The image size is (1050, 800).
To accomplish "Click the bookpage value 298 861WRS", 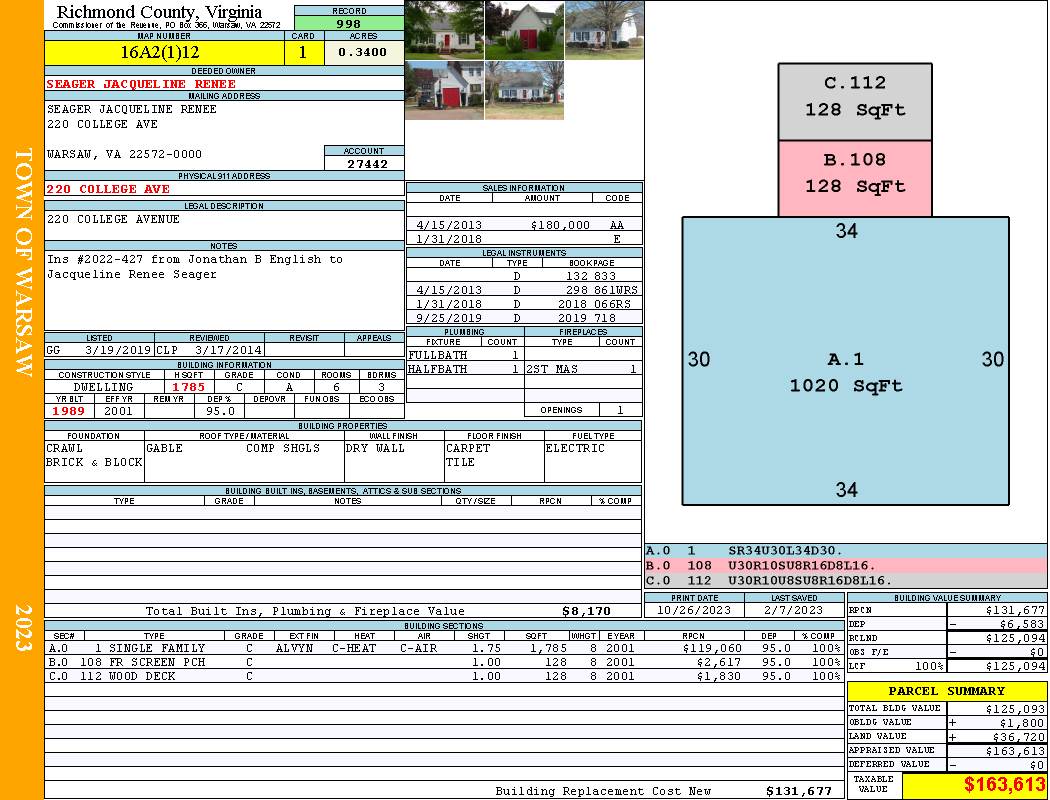I will tap(601, 290).
